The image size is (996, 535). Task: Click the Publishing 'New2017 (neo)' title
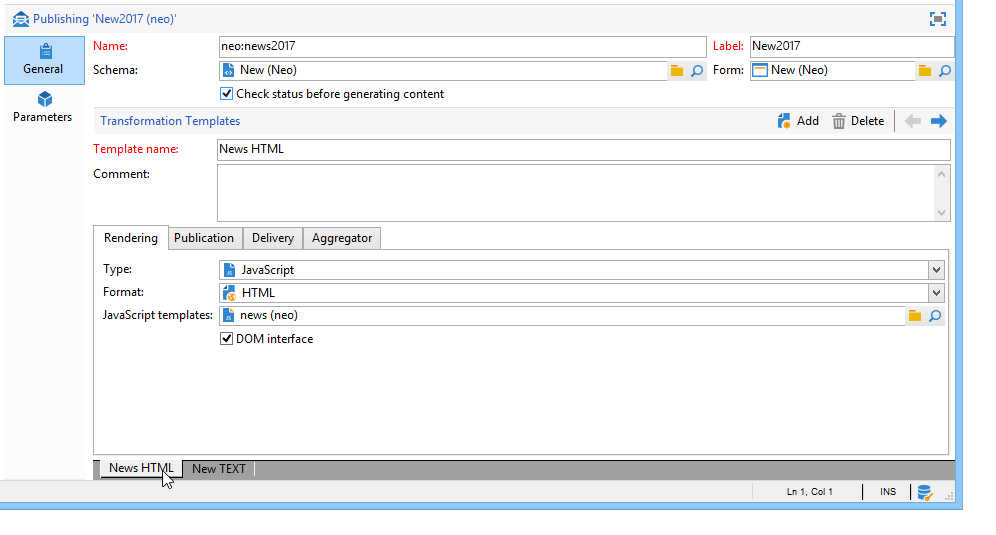tap(105, 19)
